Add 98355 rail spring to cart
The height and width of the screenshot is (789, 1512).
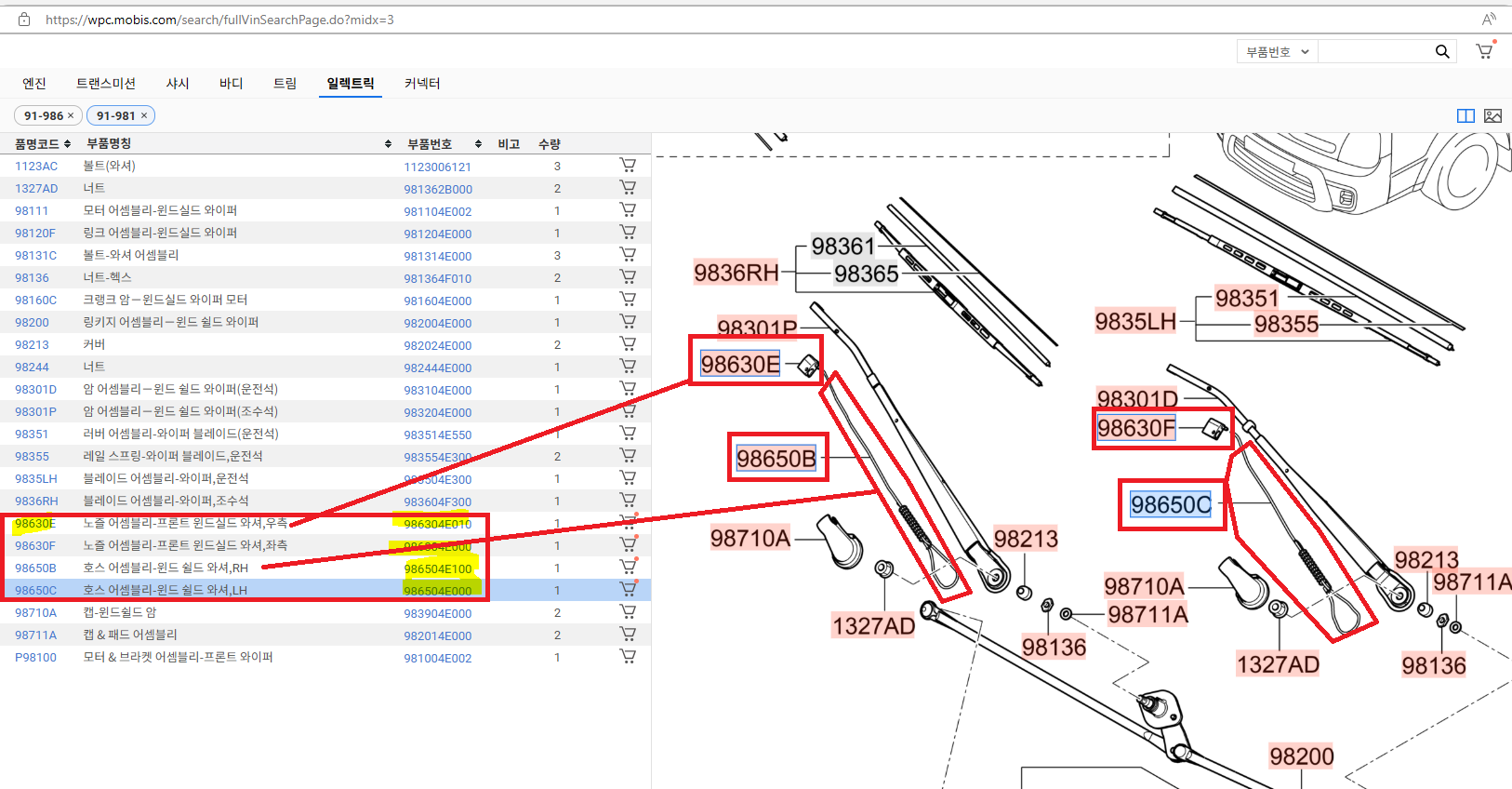tap(629, 456)
